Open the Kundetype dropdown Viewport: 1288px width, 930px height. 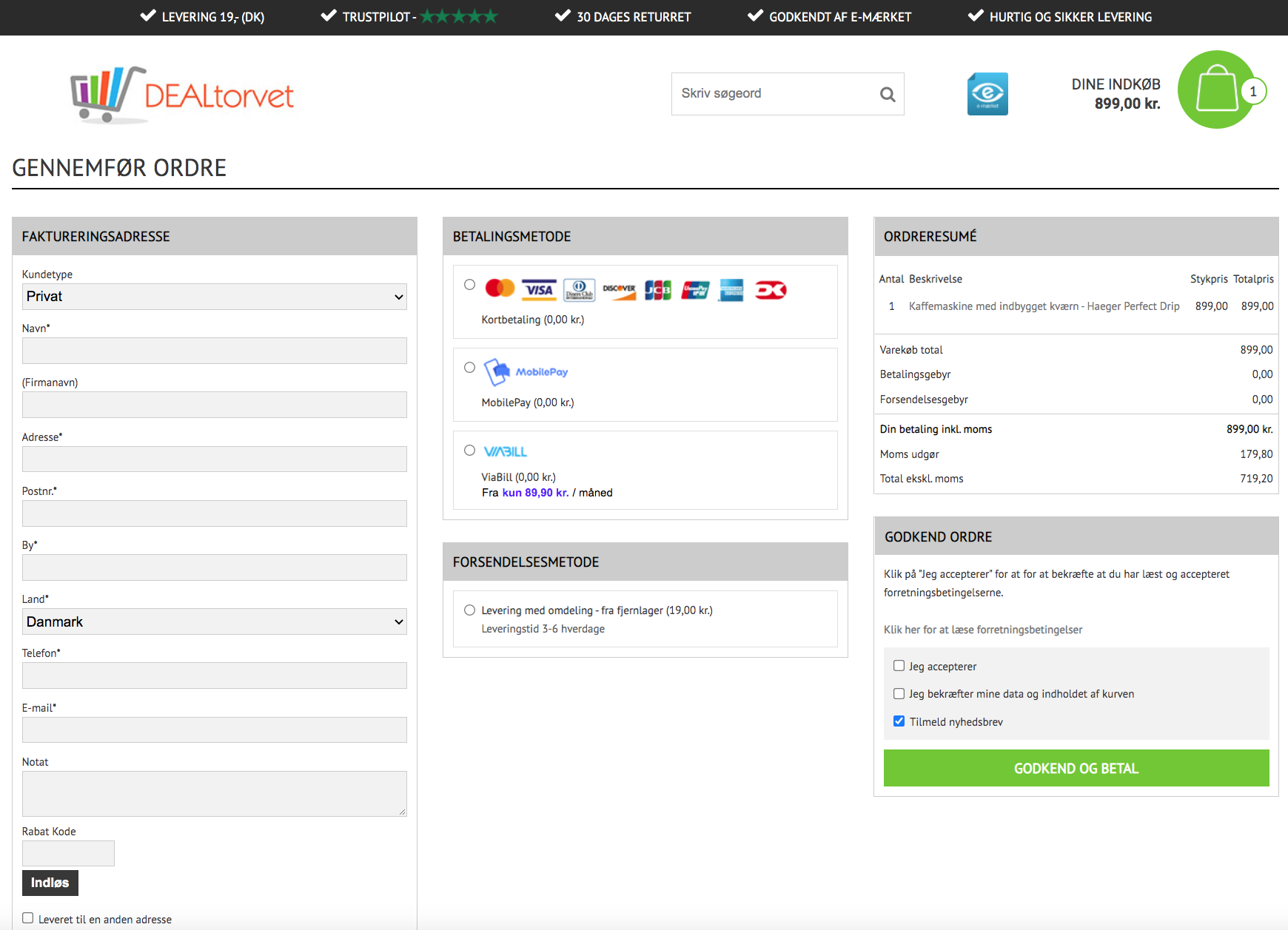tap(214, 297)
